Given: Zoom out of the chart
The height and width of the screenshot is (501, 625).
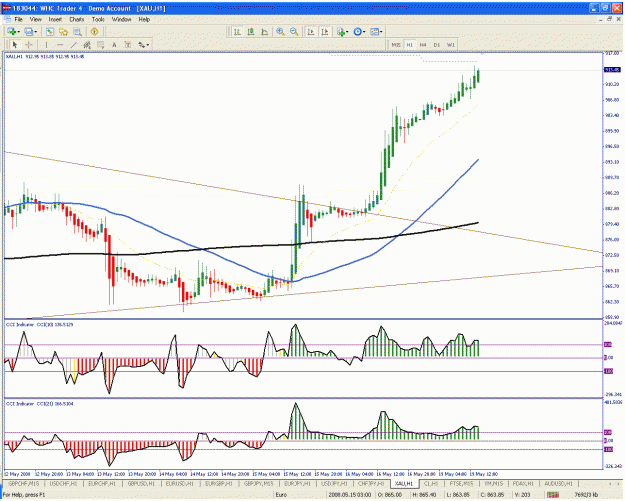Looking at the screenshot, I should [294, 31].
